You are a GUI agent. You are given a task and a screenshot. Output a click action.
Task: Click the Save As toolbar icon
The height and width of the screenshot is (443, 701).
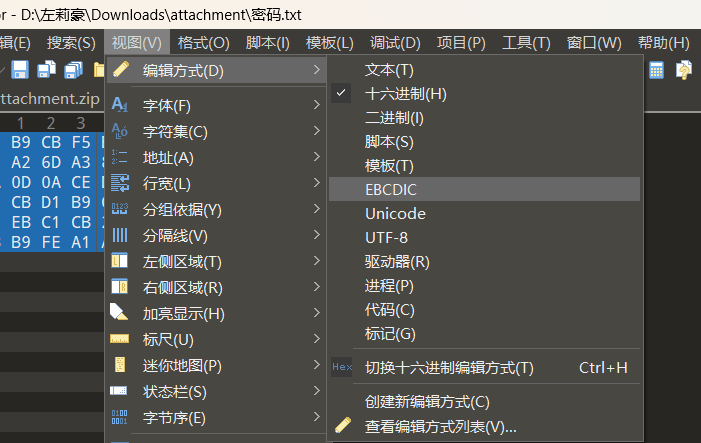(46, 70)
